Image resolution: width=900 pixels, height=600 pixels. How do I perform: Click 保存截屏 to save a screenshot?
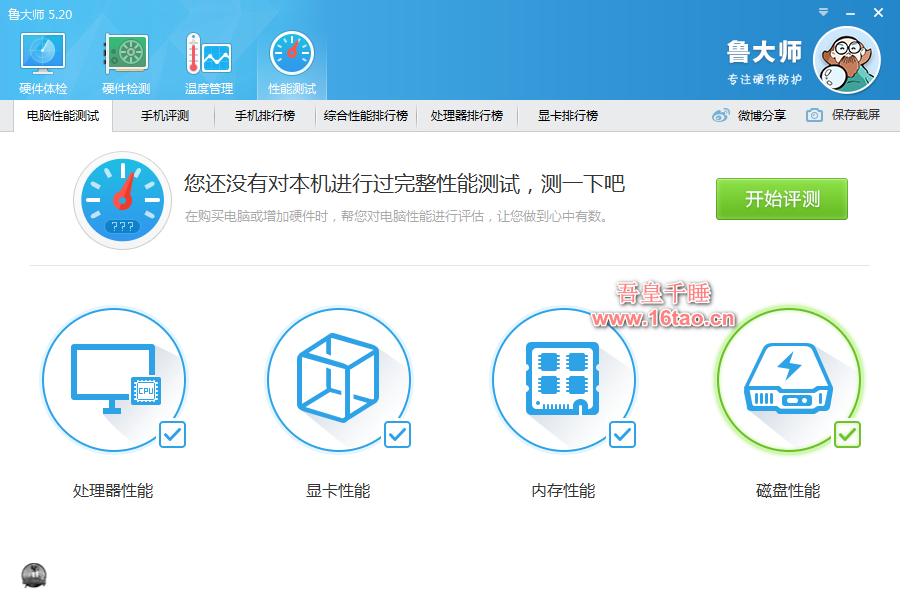pos(843,116)
